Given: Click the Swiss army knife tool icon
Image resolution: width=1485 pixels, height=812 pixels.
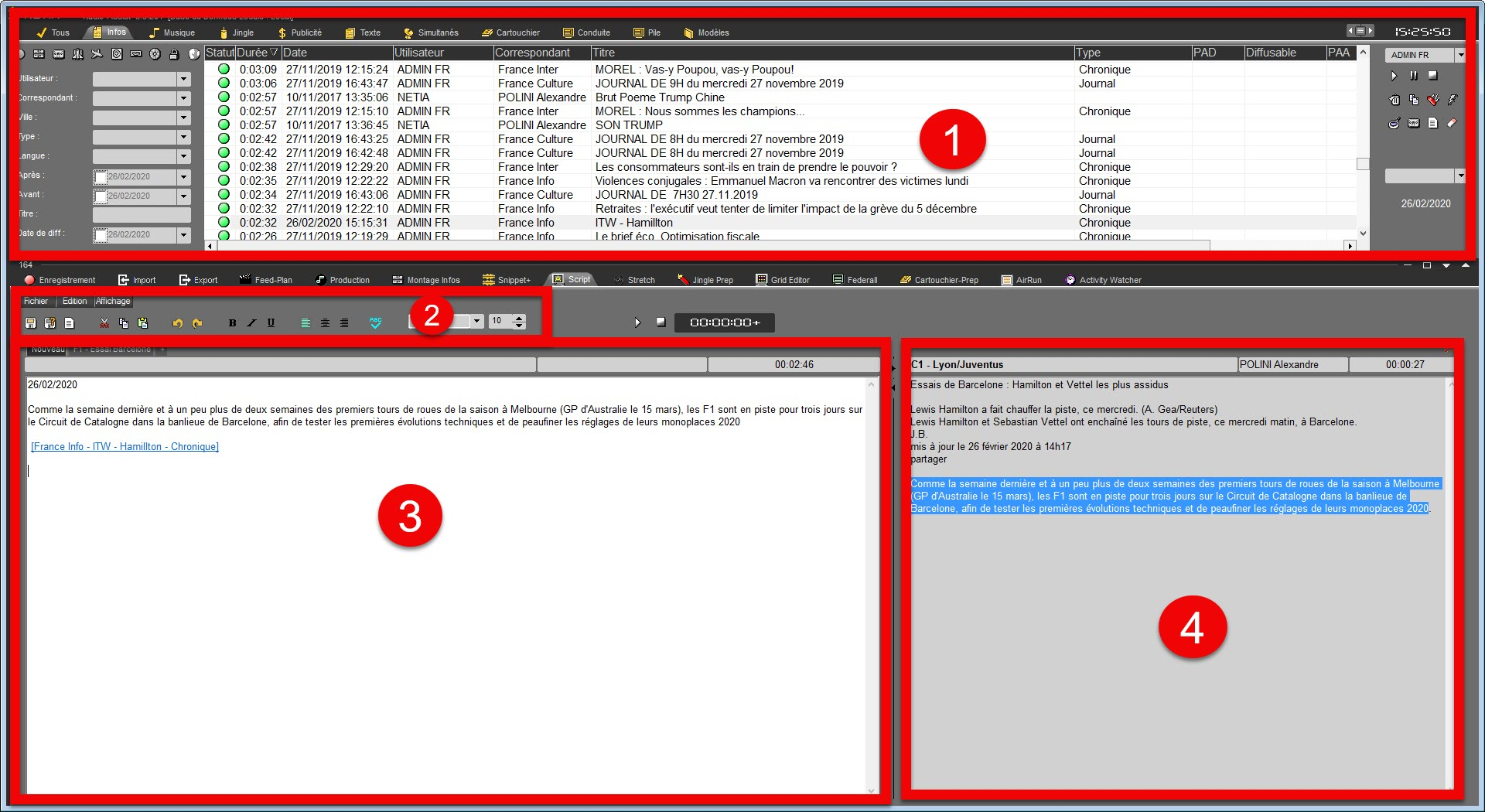Looking at the screenshot, I should tap(1432, 100).
